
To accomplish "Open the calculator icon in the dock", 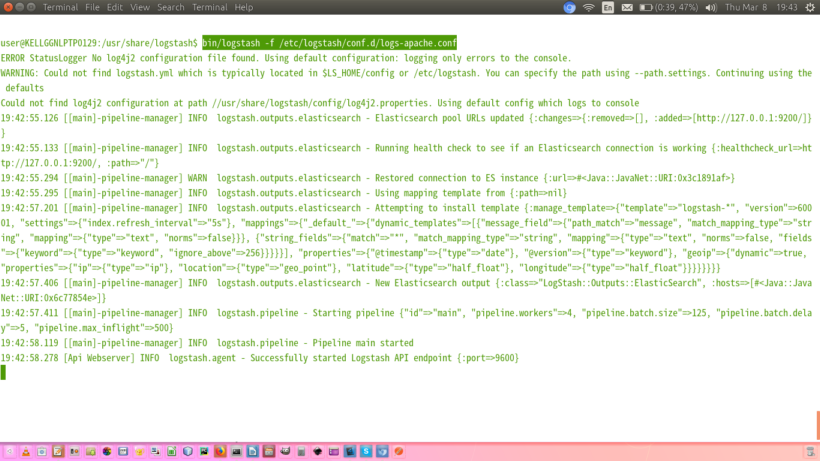I will point(301,451).
